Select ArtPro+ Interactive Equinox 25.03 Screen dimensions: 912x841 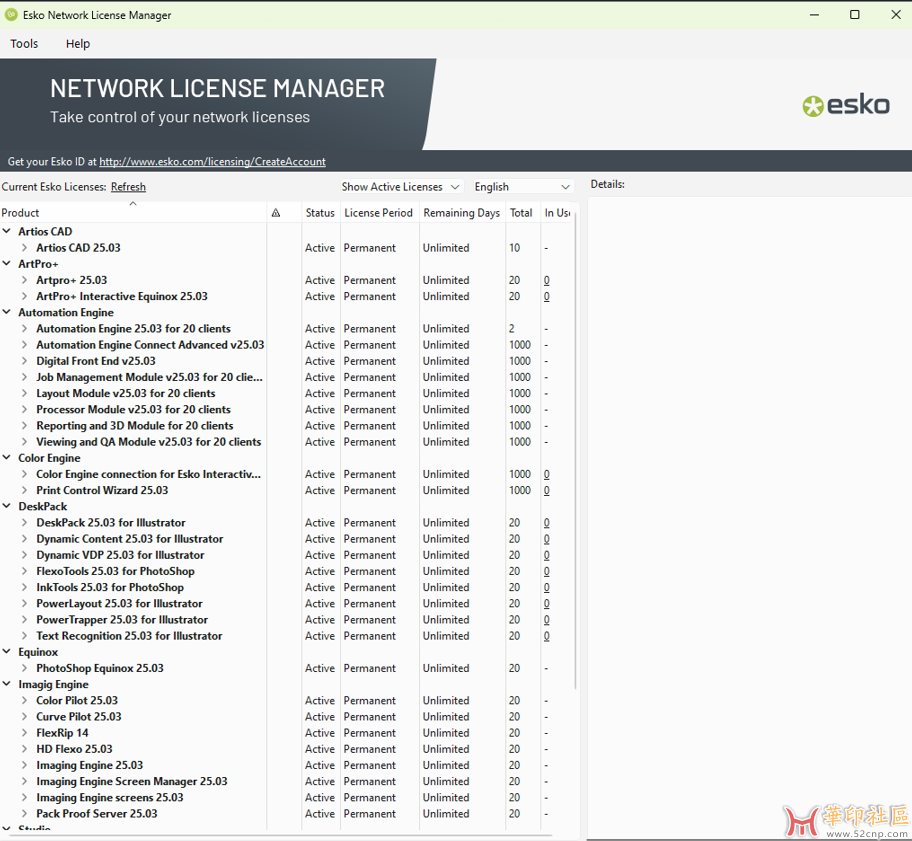[x=122, y=297]
